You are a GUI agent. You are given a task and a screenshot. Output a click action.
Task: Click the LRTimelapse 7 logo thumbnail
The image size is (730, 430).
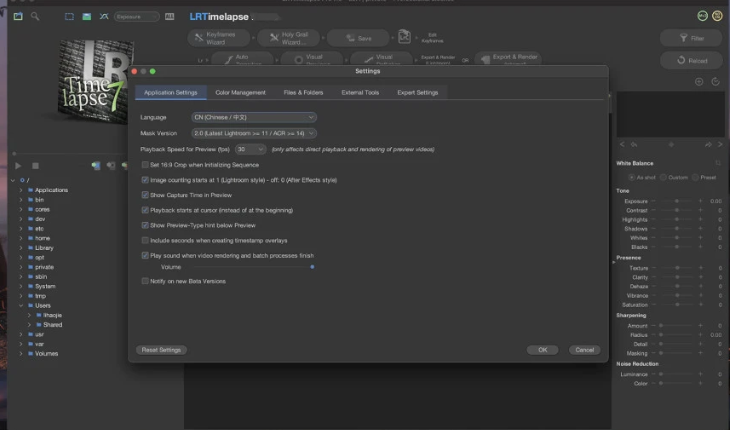coord(95,81)
